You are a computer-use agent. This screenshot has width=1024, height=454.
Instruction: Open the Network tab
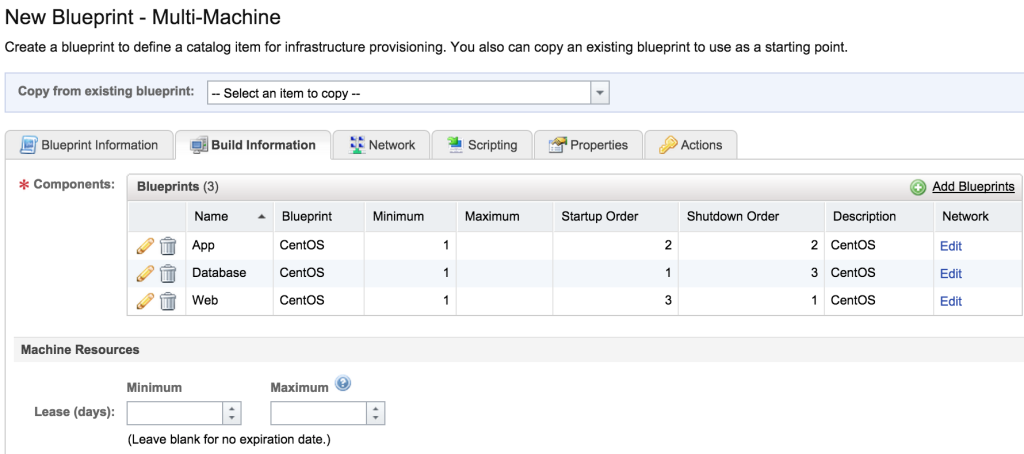pyautogui.click(x=381, y=145)
